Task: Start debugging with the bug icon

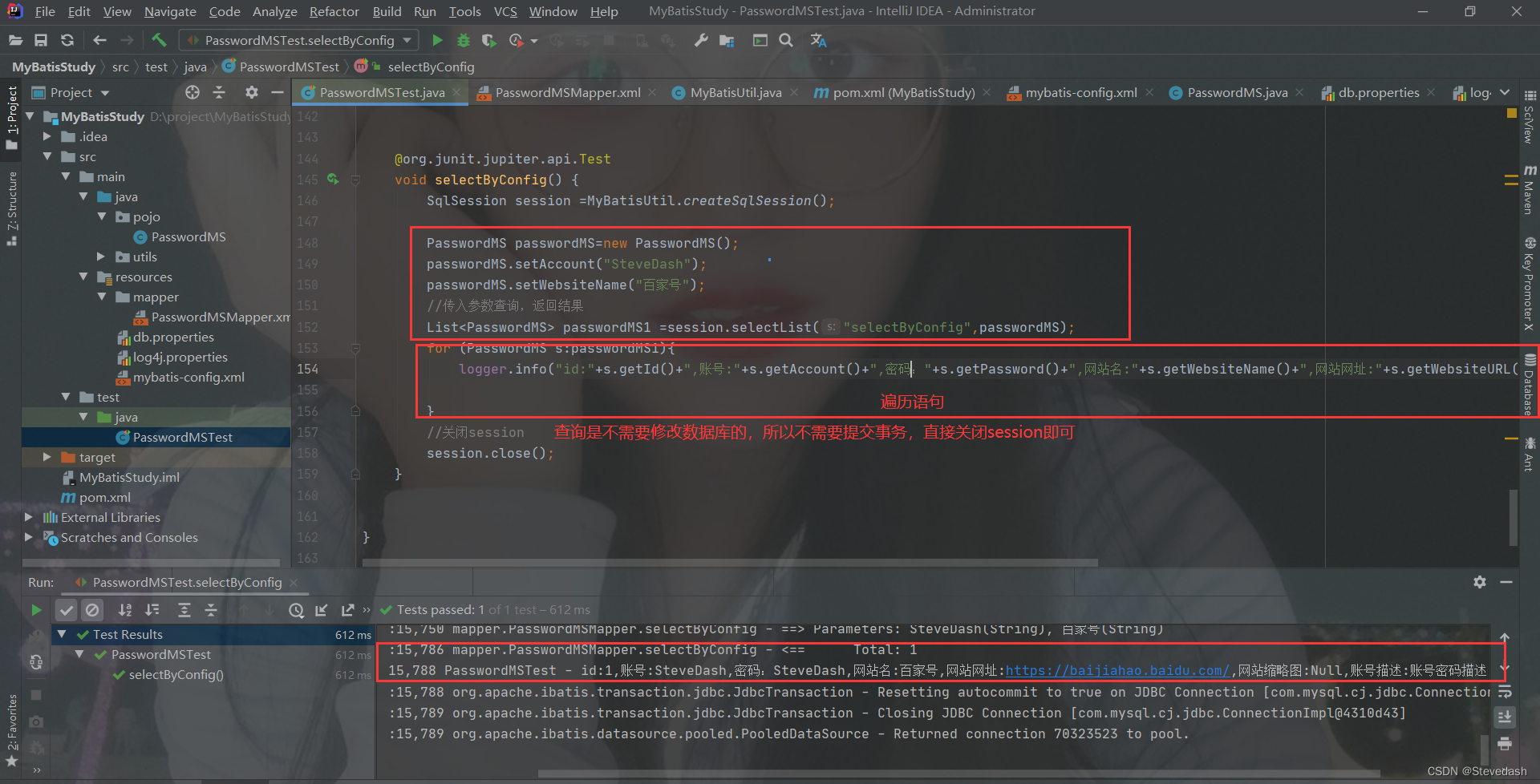Action: point(463,40)
